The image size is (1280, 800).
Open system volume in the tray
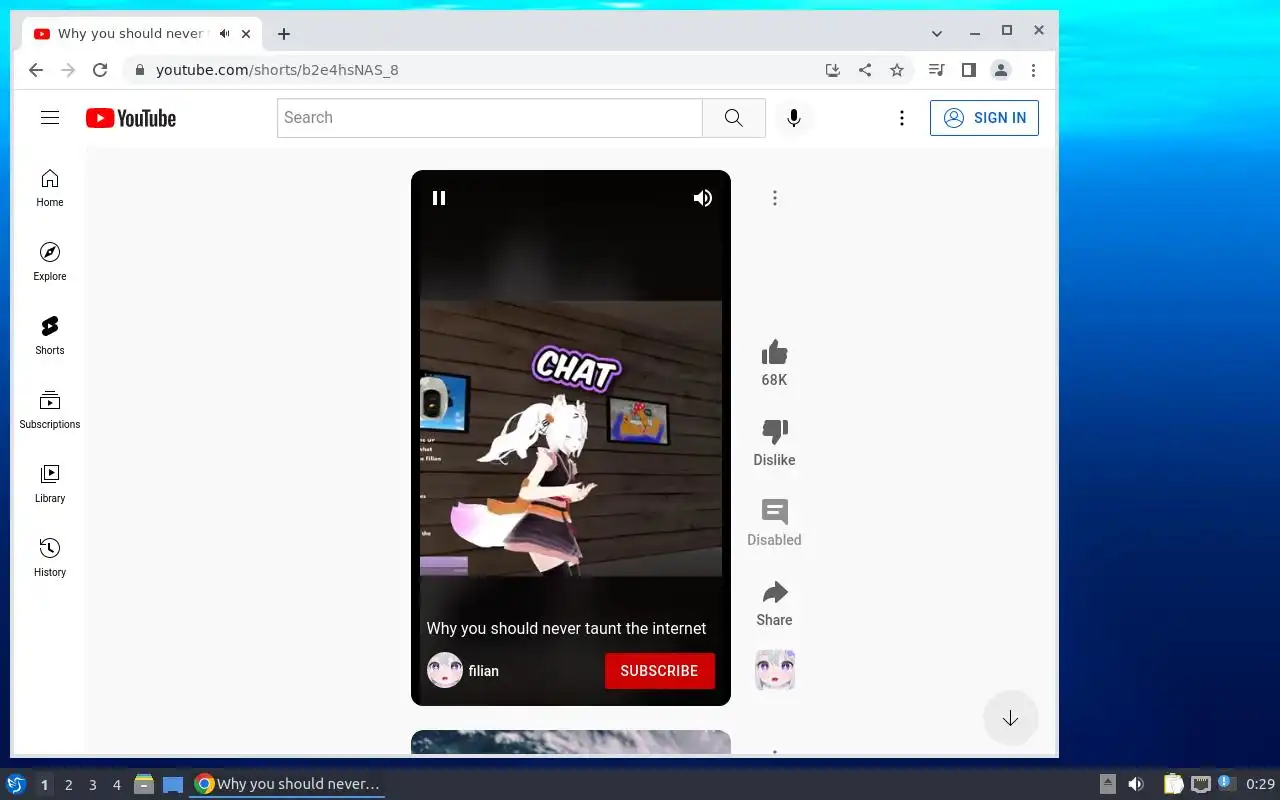click(x=1136, y=784)
